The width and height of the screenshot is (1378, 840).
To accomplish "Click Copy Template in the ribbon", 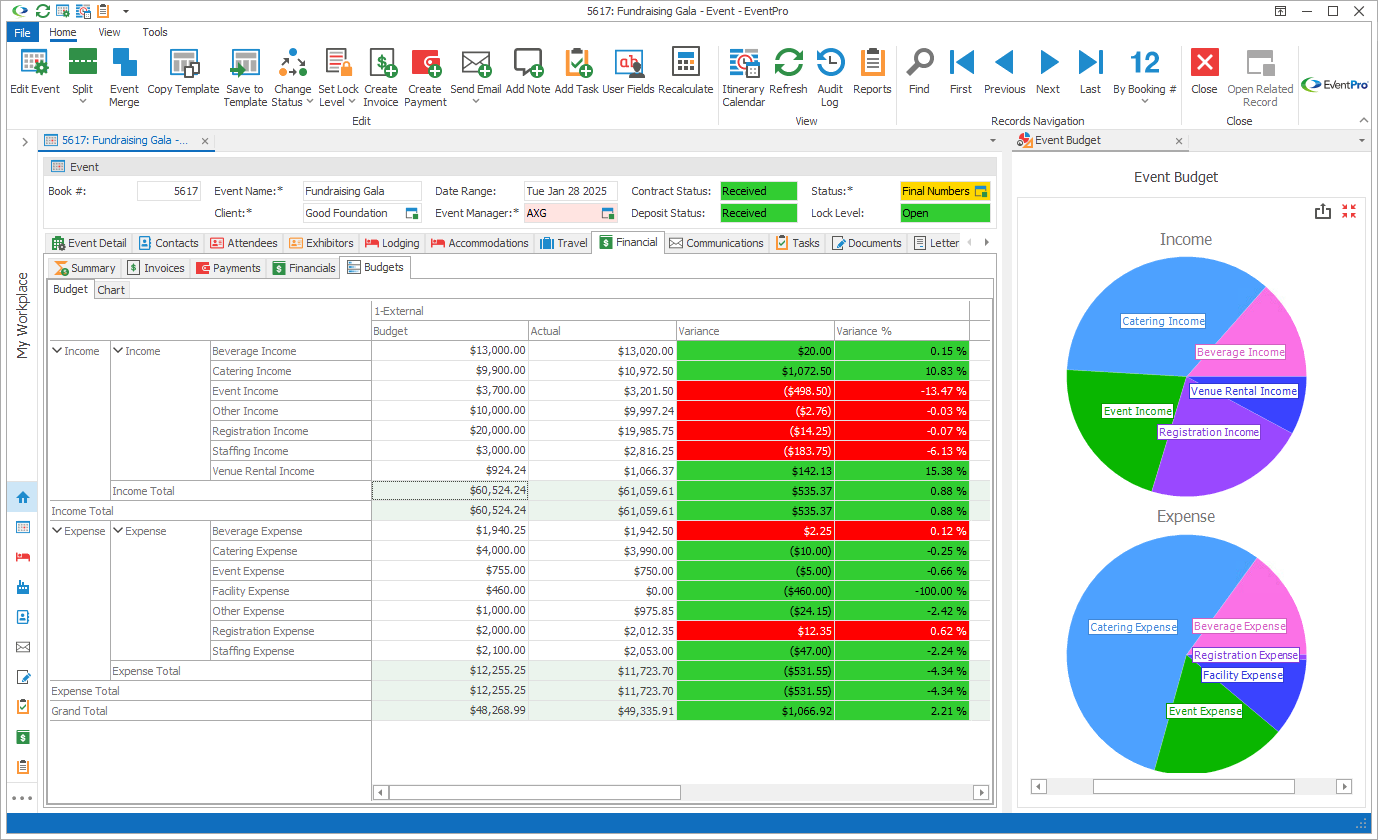I will coord(183,63).
